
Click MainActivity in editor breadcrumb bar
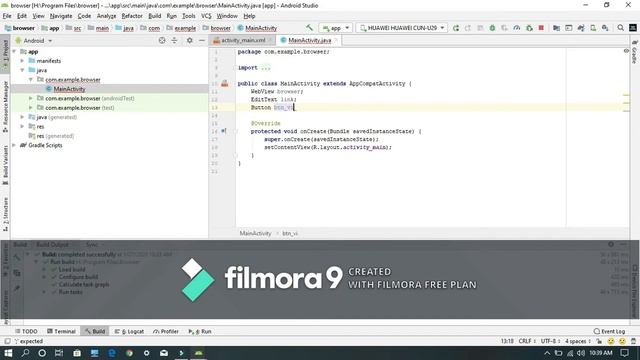coord(255,233)
